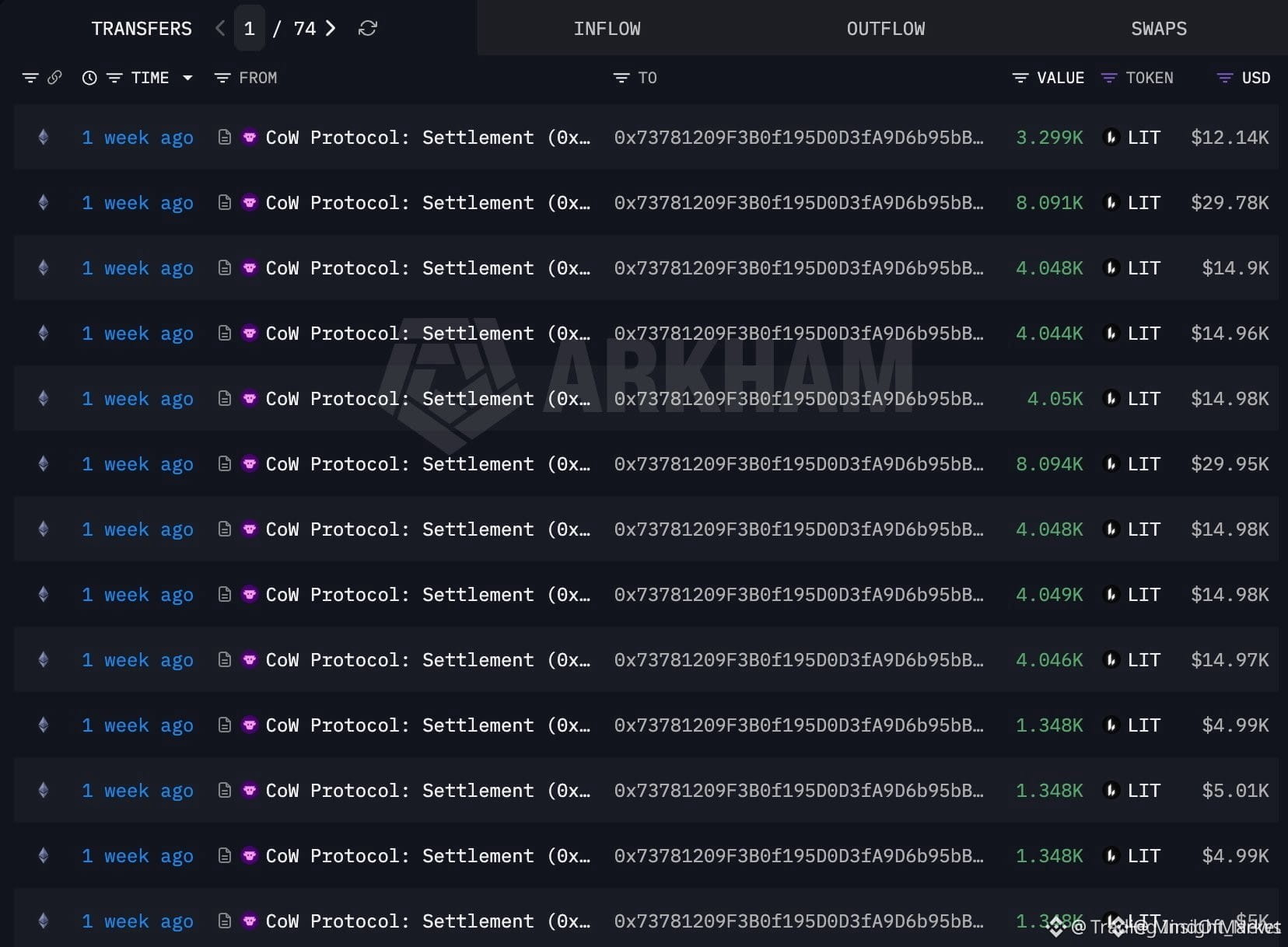
Task: Toggle the USD filter
Action: coord(1225,78)
